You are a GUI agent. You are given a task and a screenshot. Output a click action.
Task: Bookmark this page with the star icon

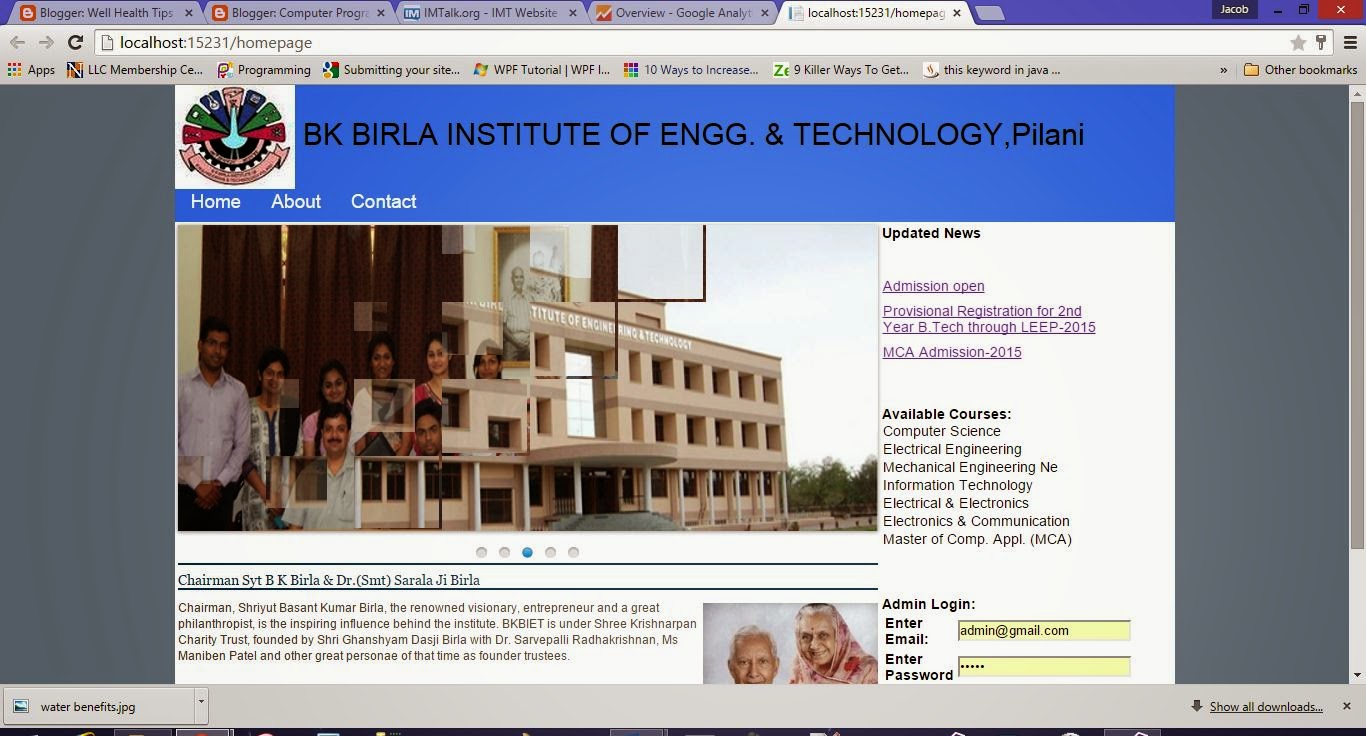[x=1298, y=42]
